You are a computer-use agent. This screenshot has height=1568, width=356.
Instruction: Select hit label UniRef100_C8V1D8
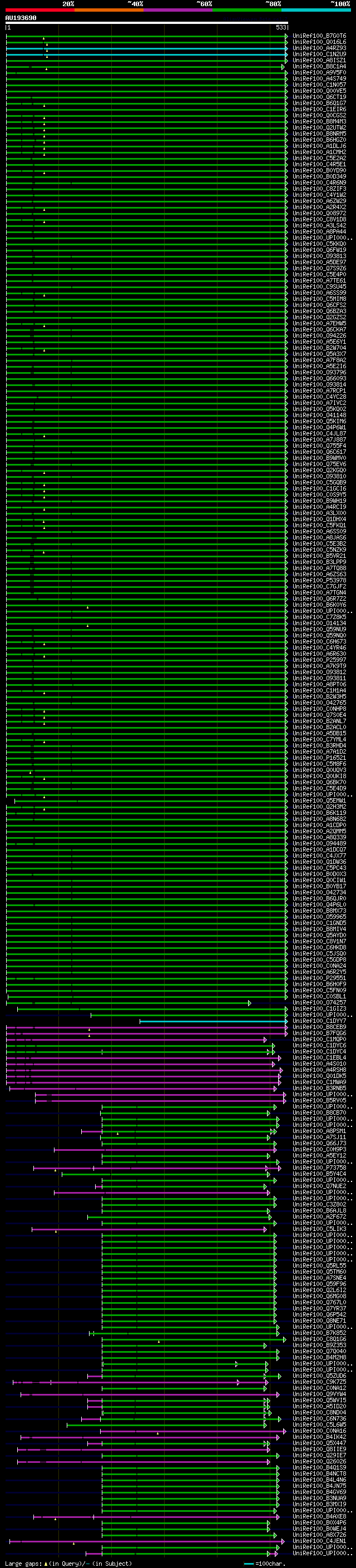(x=319, y=219)
